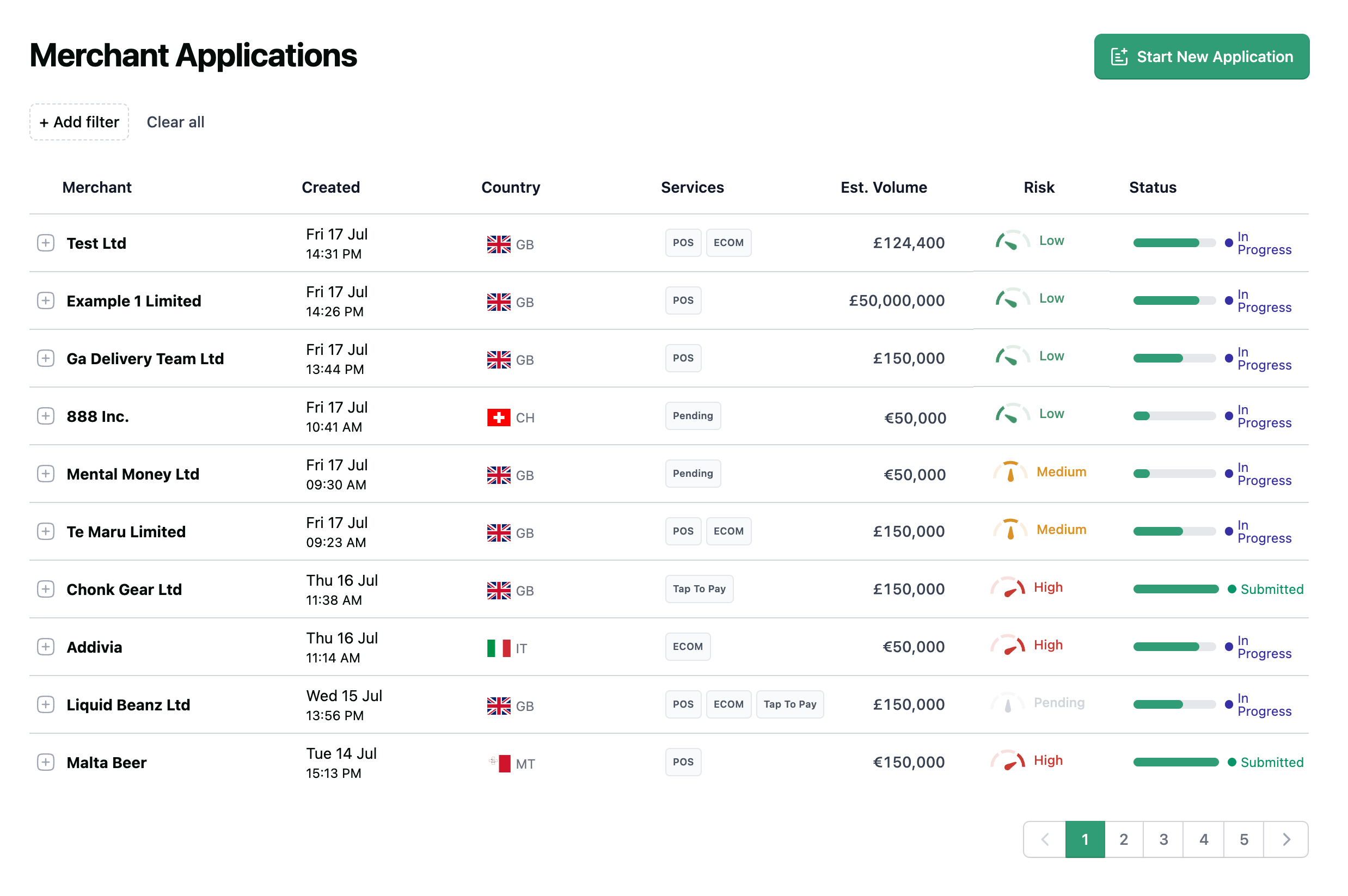Viewport: 1348px width, 896px height.
Task: Click the Risk column header
Action: coord(1038,187)
